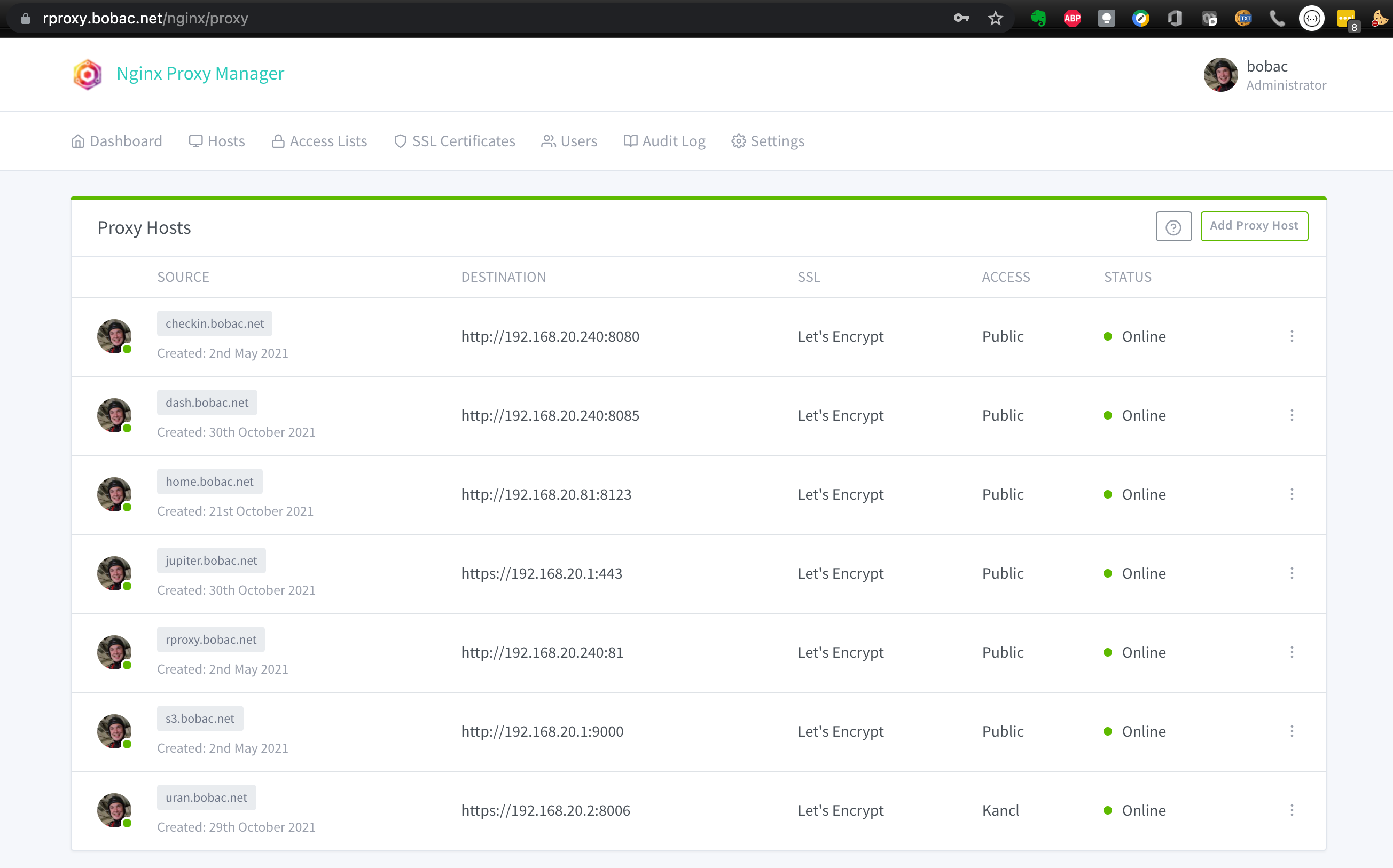The width and height of the screenshot is (1393, 868).
Task: Click the Access Lists padlock icon
Action: click(x=277, y=140)
